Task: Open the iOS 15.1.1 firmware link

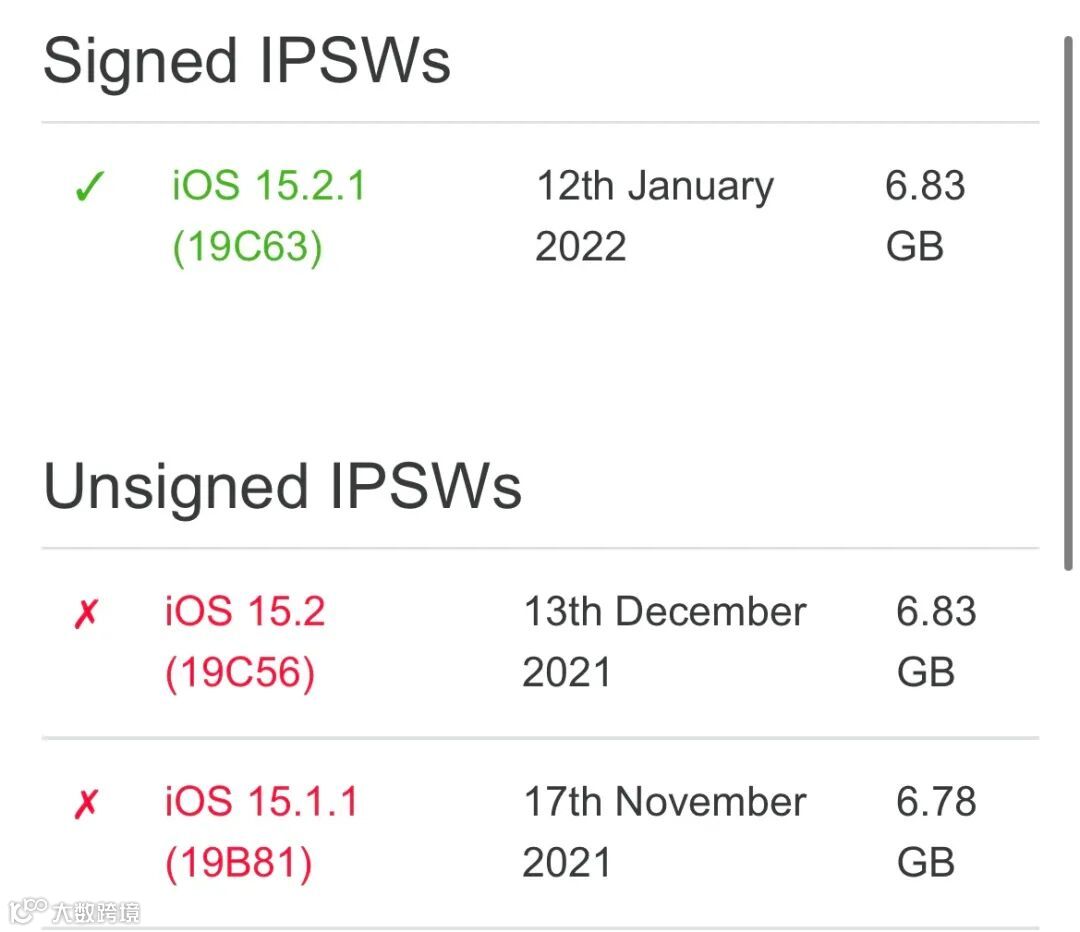Action: pos(261,802)
